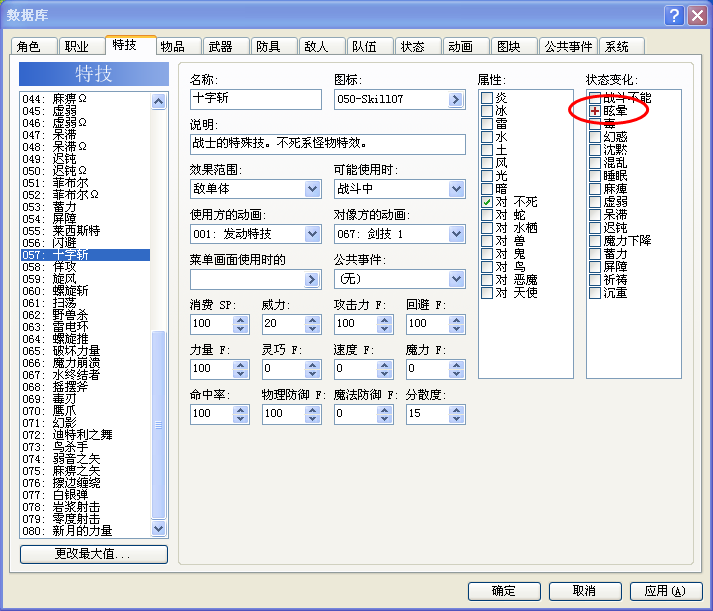
Task: Click the 说明 description text field
Action: [327, 144]
